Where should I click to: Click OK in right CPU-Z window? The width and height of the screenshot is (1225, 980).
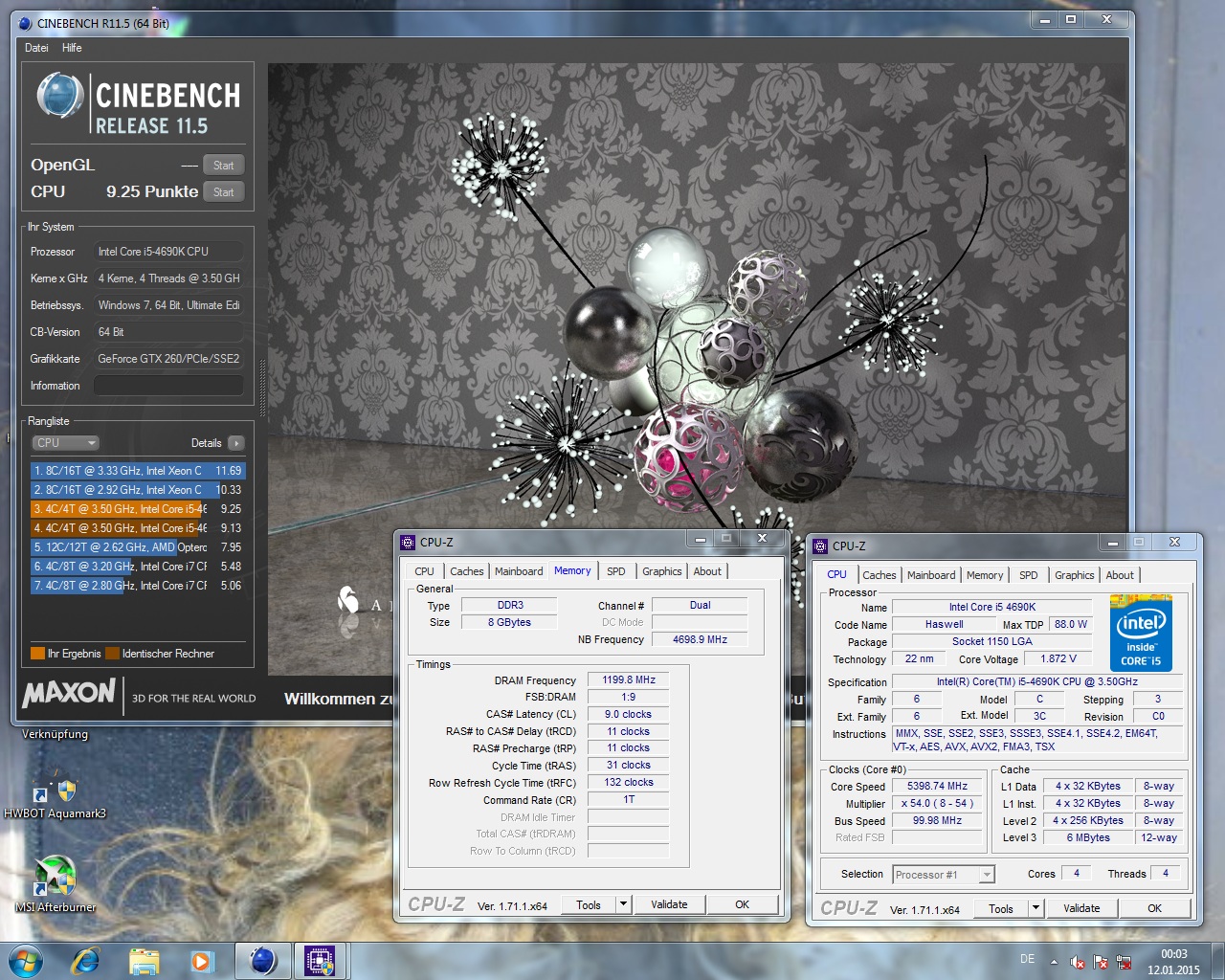coord(1155,908)
